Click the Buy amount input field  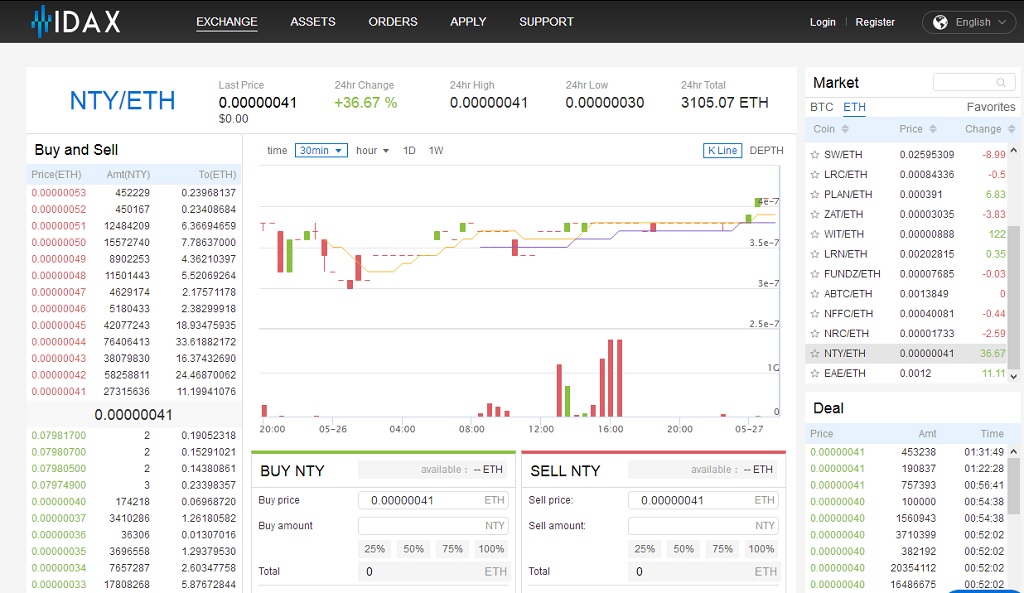[x=433, y=526]
